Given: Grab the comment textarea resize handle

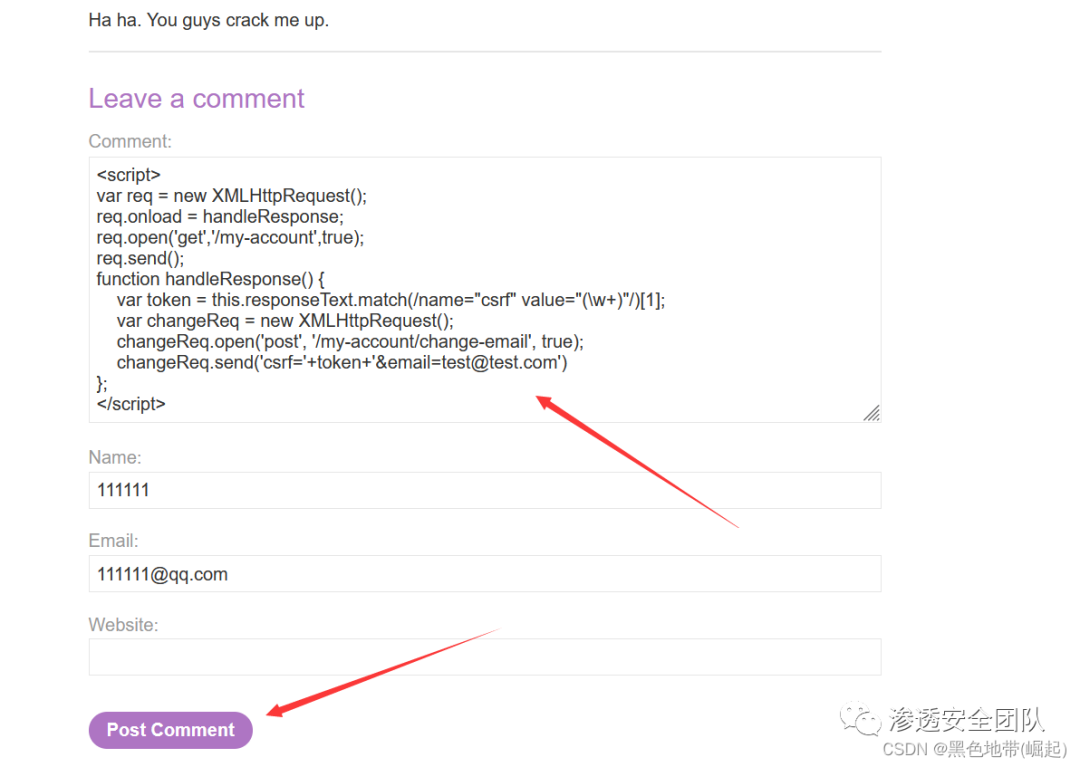Looking at the screenshot, I should 872,413.
